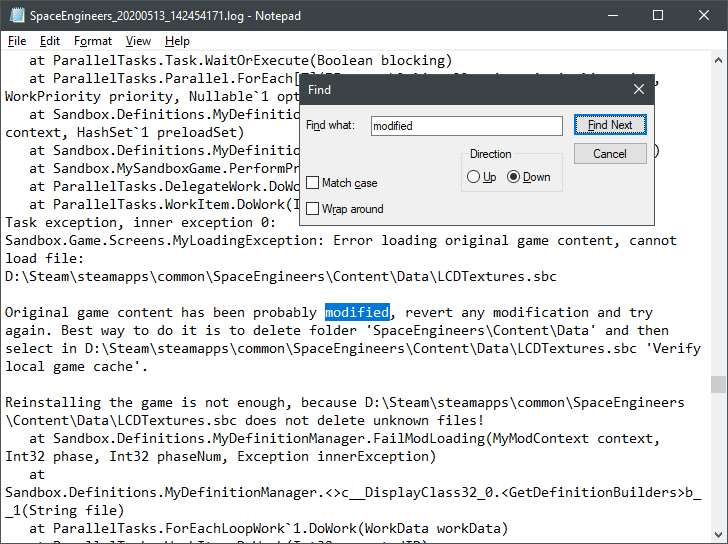This screenshot has width=728, height=544.
Task: Enable the Wrap around checkbox
Action: point(314,209)
